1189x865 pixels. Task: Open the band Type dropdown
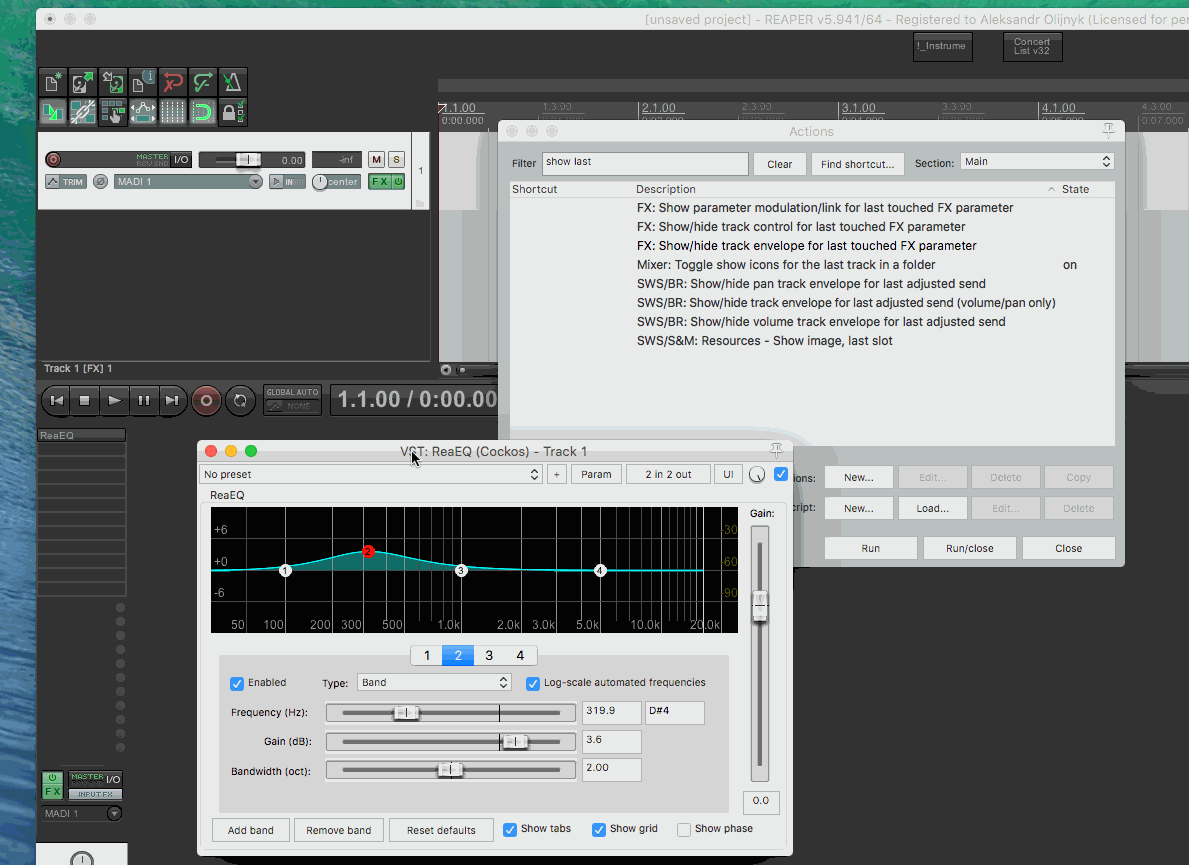(433, 683)
